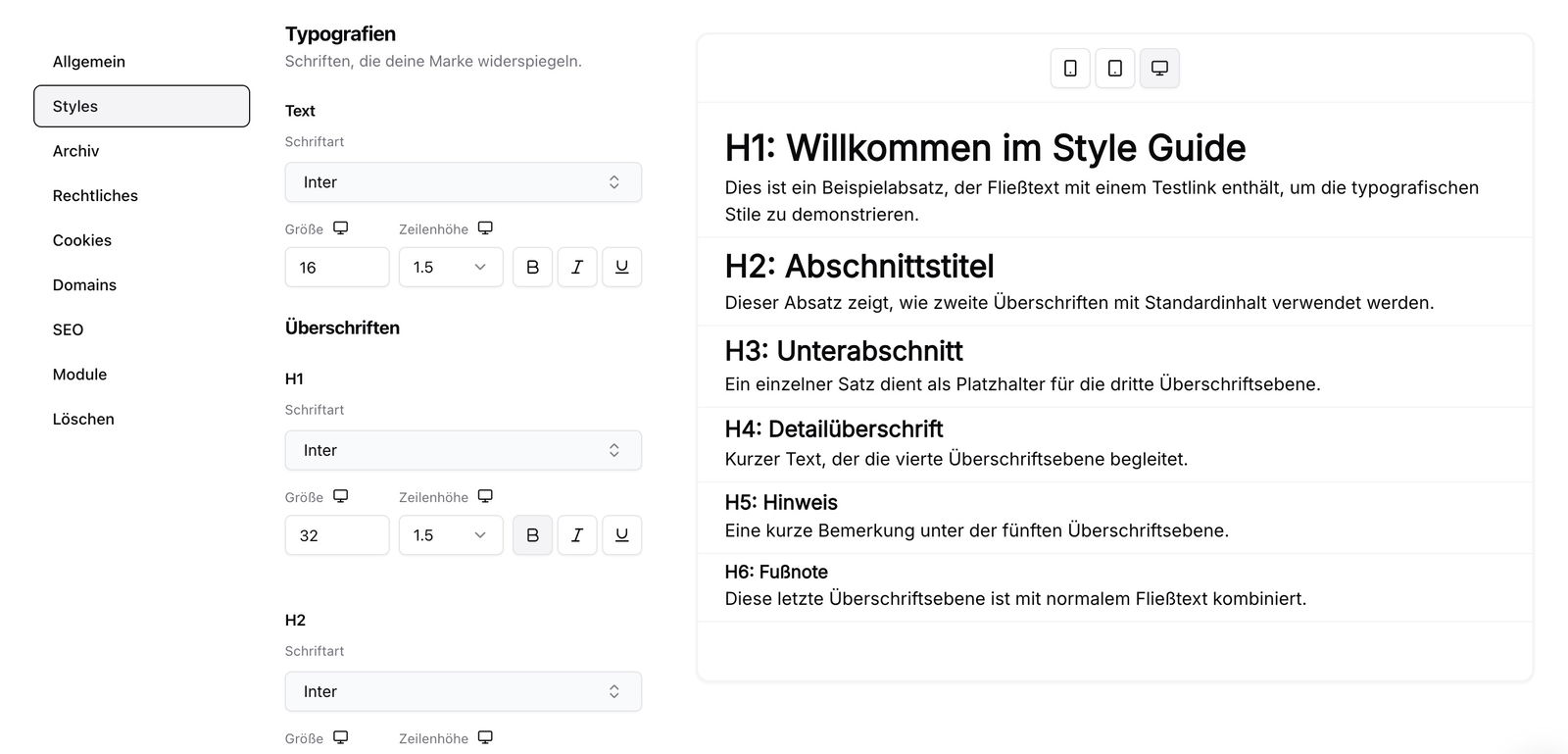Screen dimensions: 1568x754
Task: Open the Allgemein settings section
Action: click(89, 62)
